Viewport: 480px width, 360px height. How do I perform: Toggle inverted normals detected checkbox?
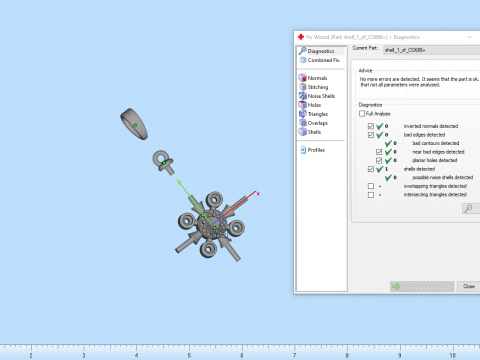(x=371, y=126)
